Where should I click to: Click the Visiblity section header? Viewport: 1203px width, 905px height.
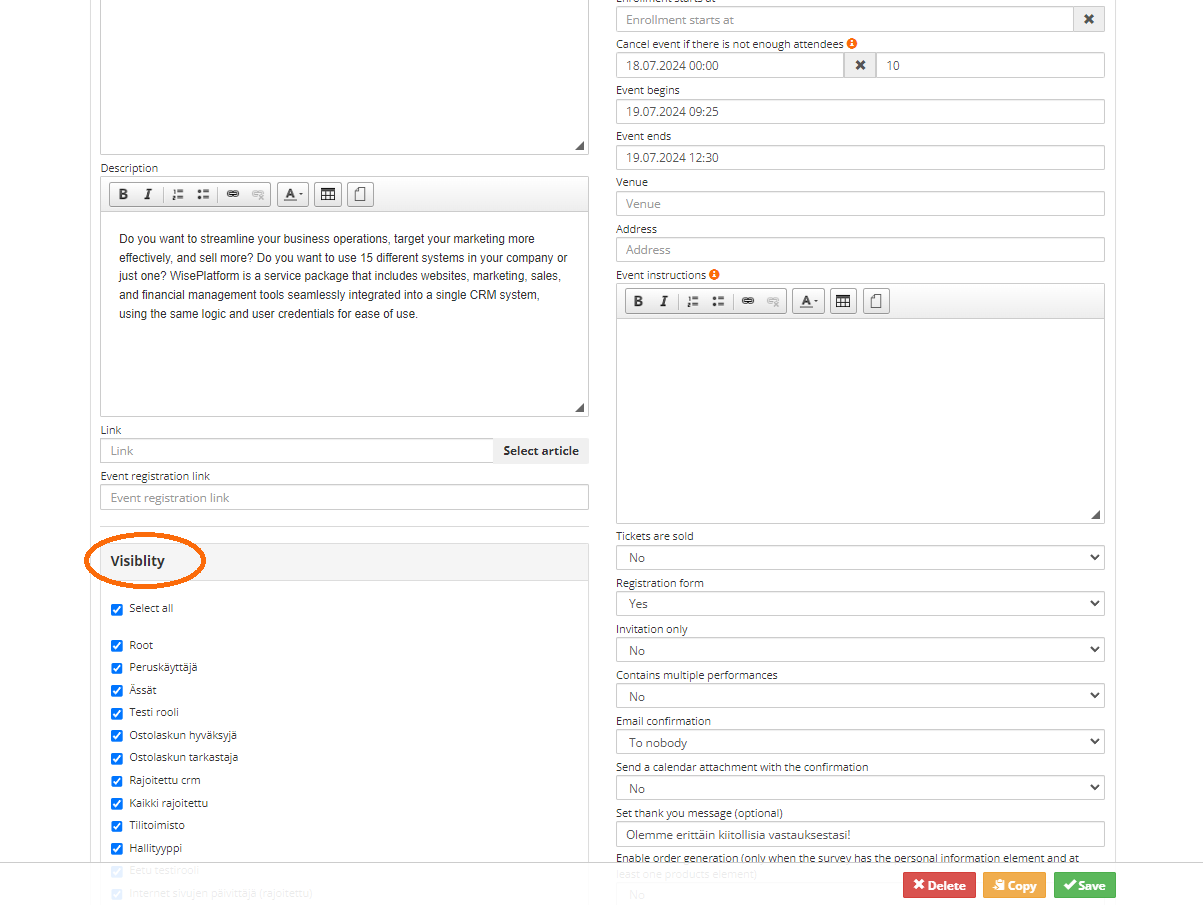point(344,561)
